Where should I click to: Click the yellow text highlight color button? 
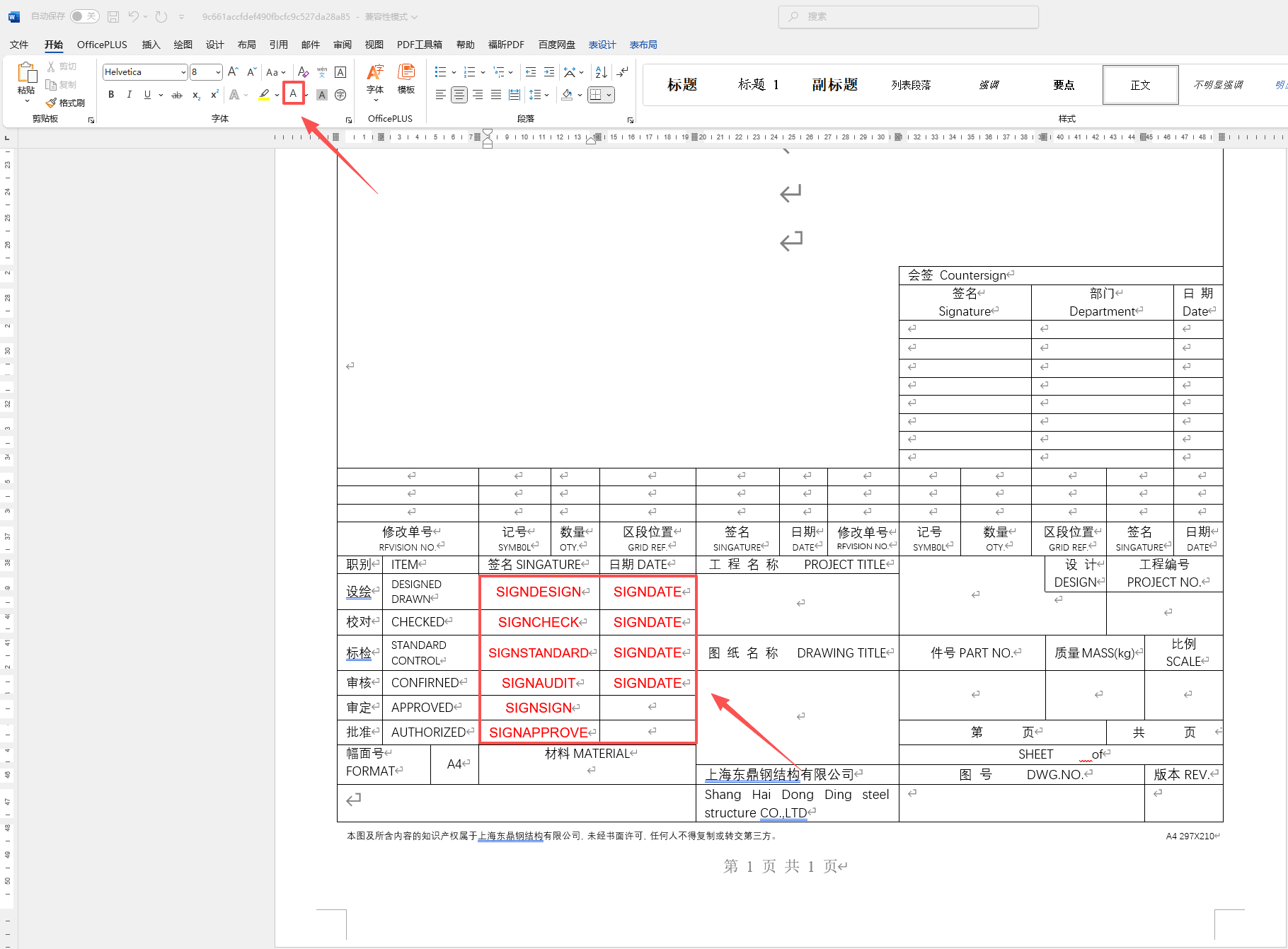click(264, 95)
